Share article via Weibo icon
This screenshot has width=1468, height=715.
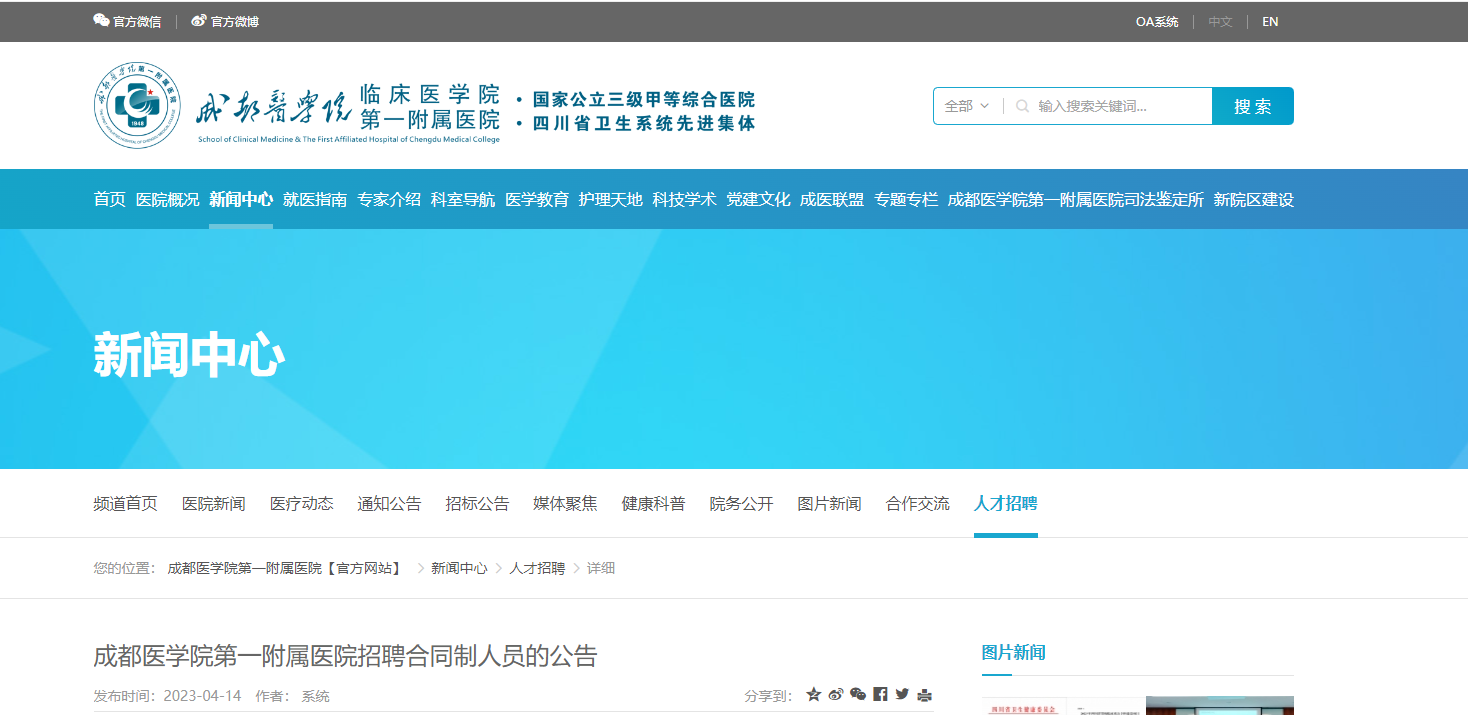[836, 695]
